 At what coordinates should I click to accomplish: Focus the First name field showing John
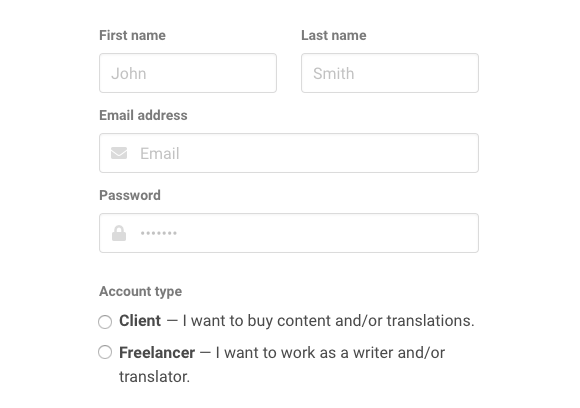coord(188,73)
